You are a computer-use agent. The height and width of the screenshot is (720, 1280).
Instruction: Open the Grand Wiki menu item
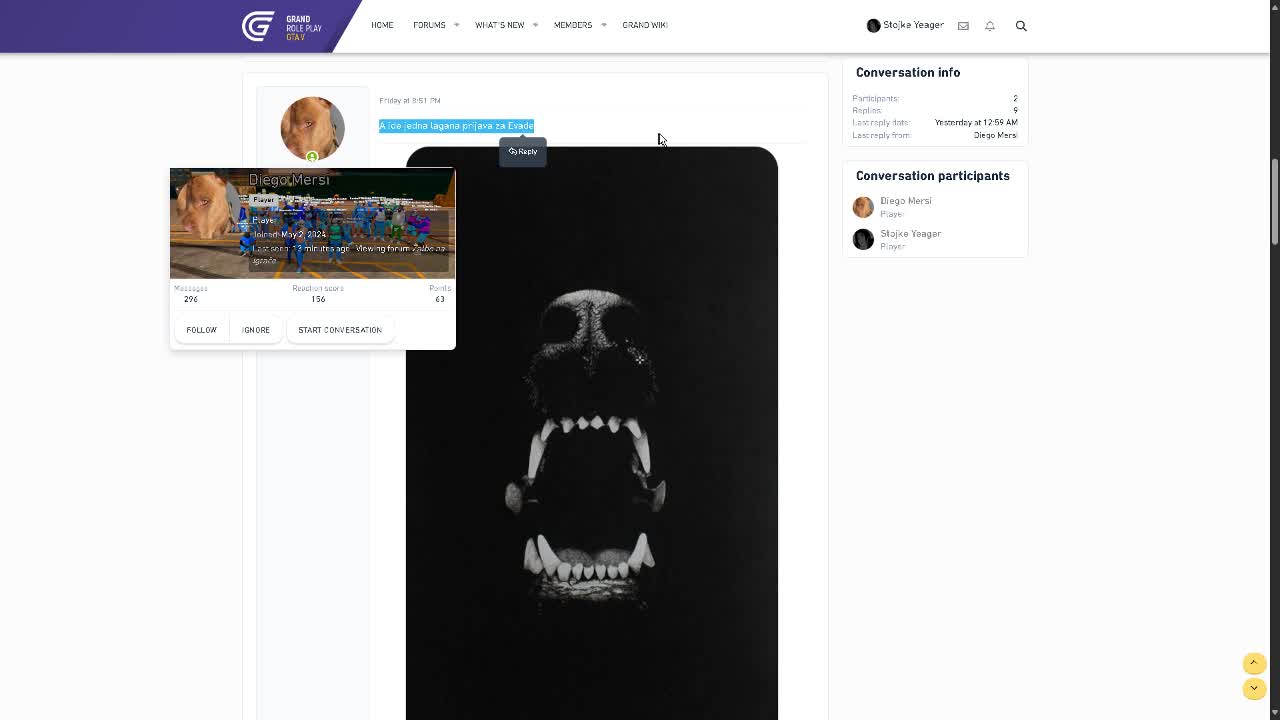coord(645,25)
